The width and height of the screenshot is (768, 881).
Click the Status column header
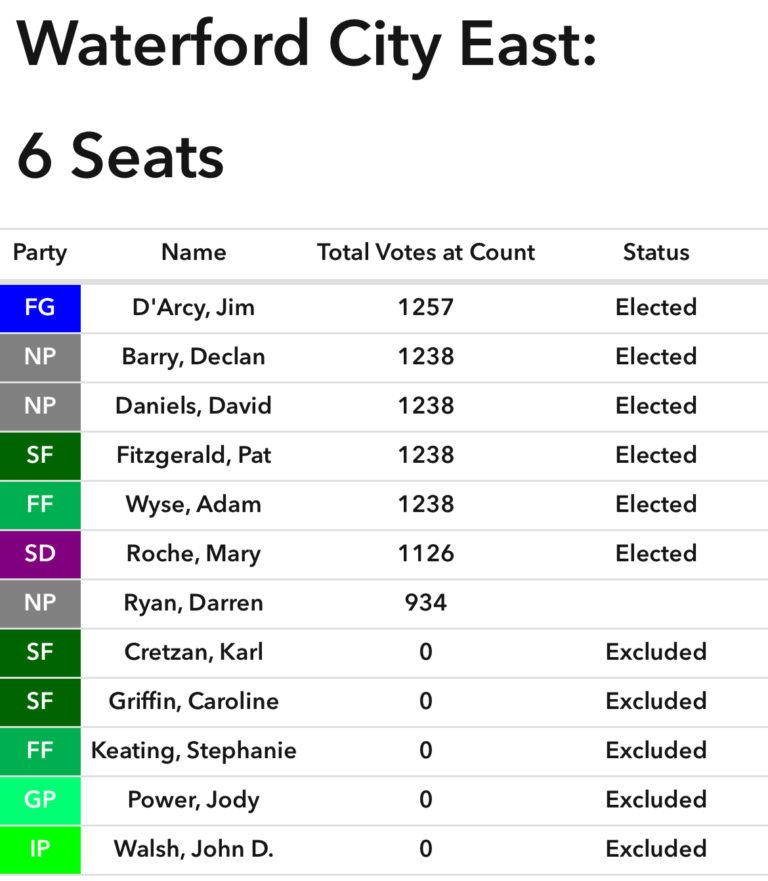point(656,253)
